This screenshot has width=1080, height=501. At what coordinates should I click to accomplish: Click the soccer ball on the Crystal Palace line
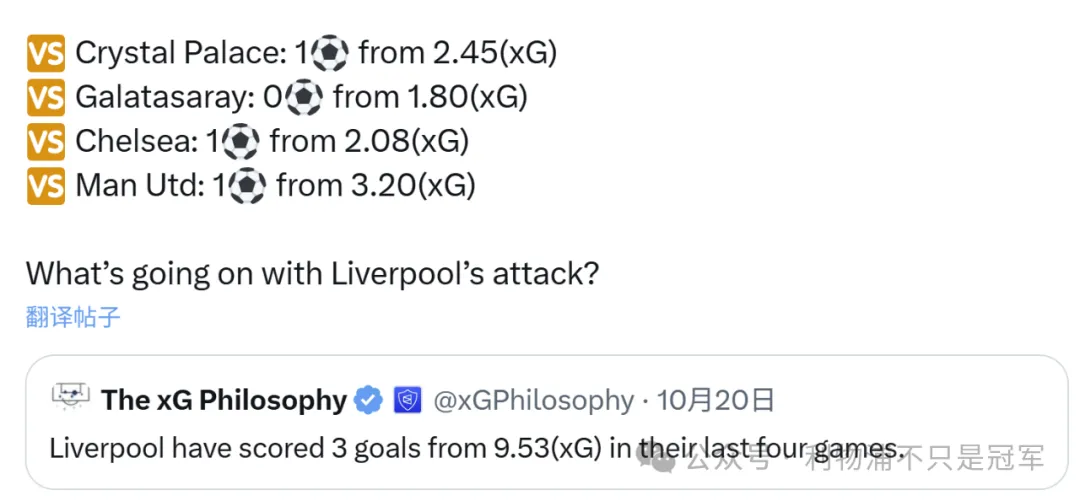coord(329,53)
